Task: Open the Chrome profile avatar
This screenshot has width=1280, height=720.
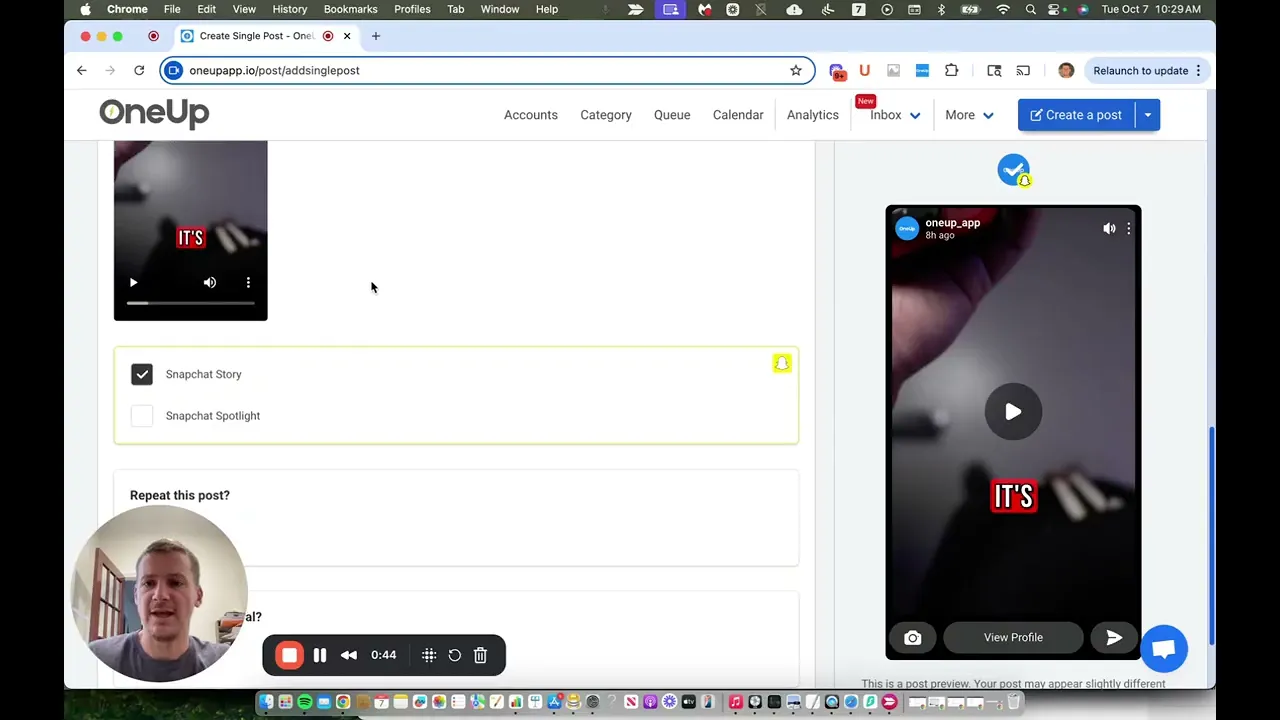Action: coord(1066,70)
